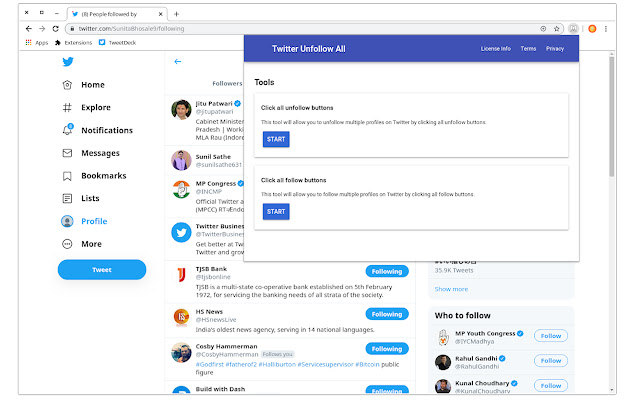The image size is (640, 400).
Task: Click the profile avatar icon in sidebar
Action: pyautogui.click(x=67, y=221)
